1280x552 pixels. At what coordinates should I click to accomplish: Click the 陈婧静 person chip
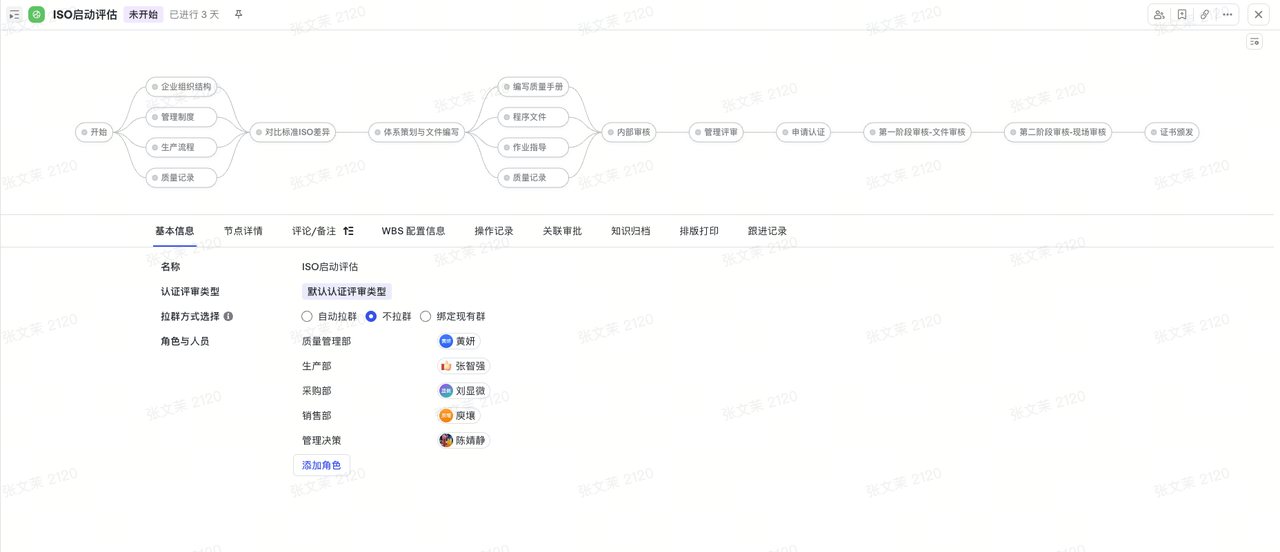[x=464, y=440]
